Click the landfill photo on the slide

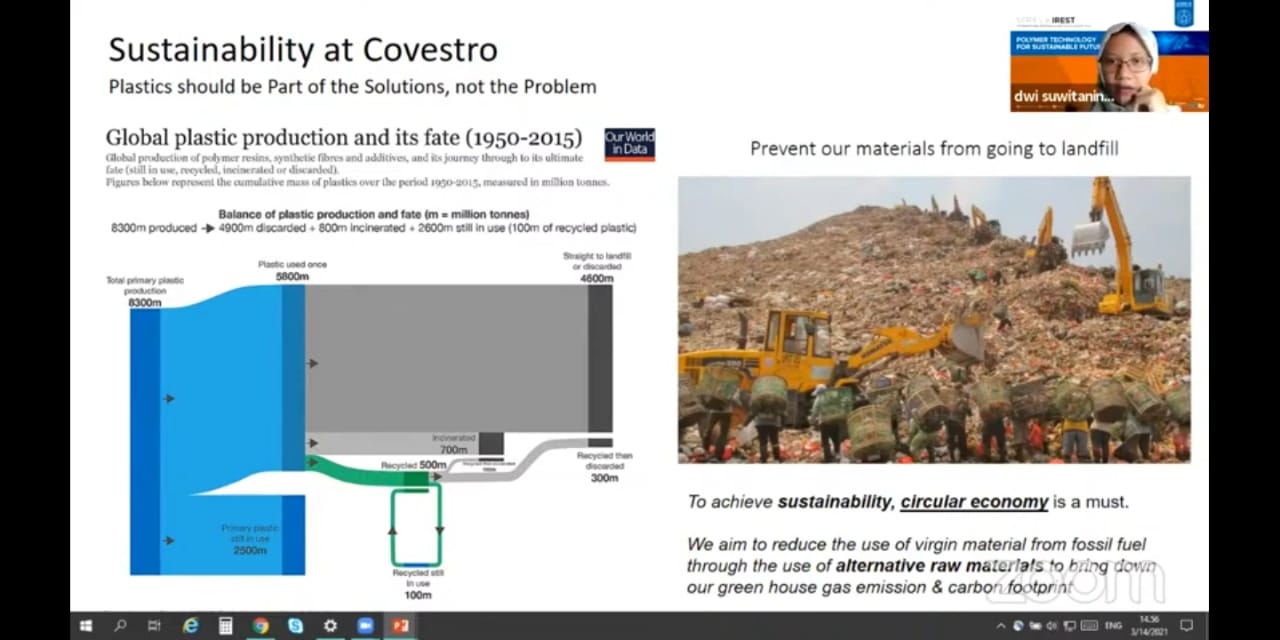click(934, 320)
